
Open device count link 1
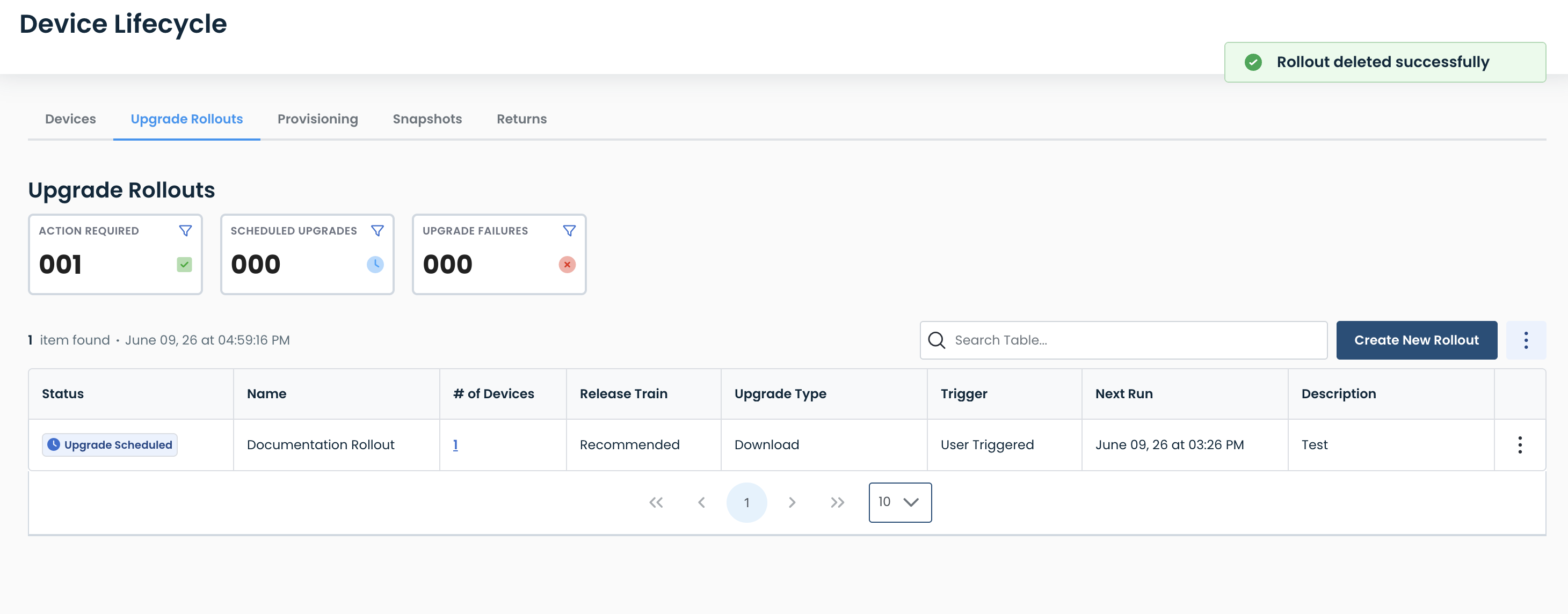point(455,445)
